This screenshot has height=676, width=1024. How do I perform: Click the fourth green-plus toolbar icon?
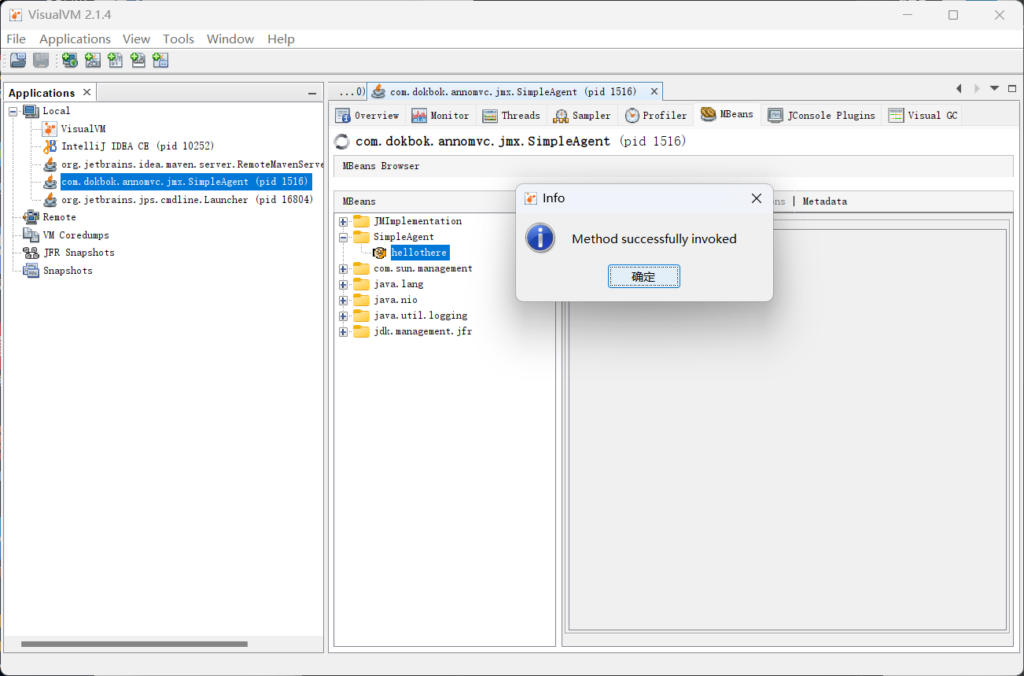(x=138, y=61)
